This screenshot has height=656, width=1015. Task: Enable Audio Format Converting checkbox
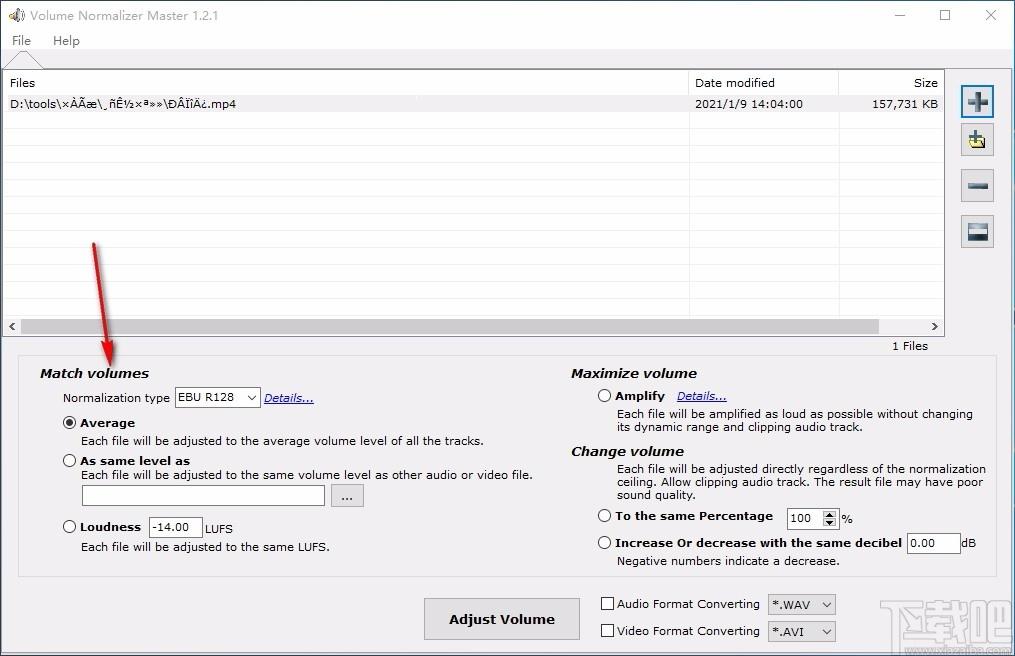[607, 604]
